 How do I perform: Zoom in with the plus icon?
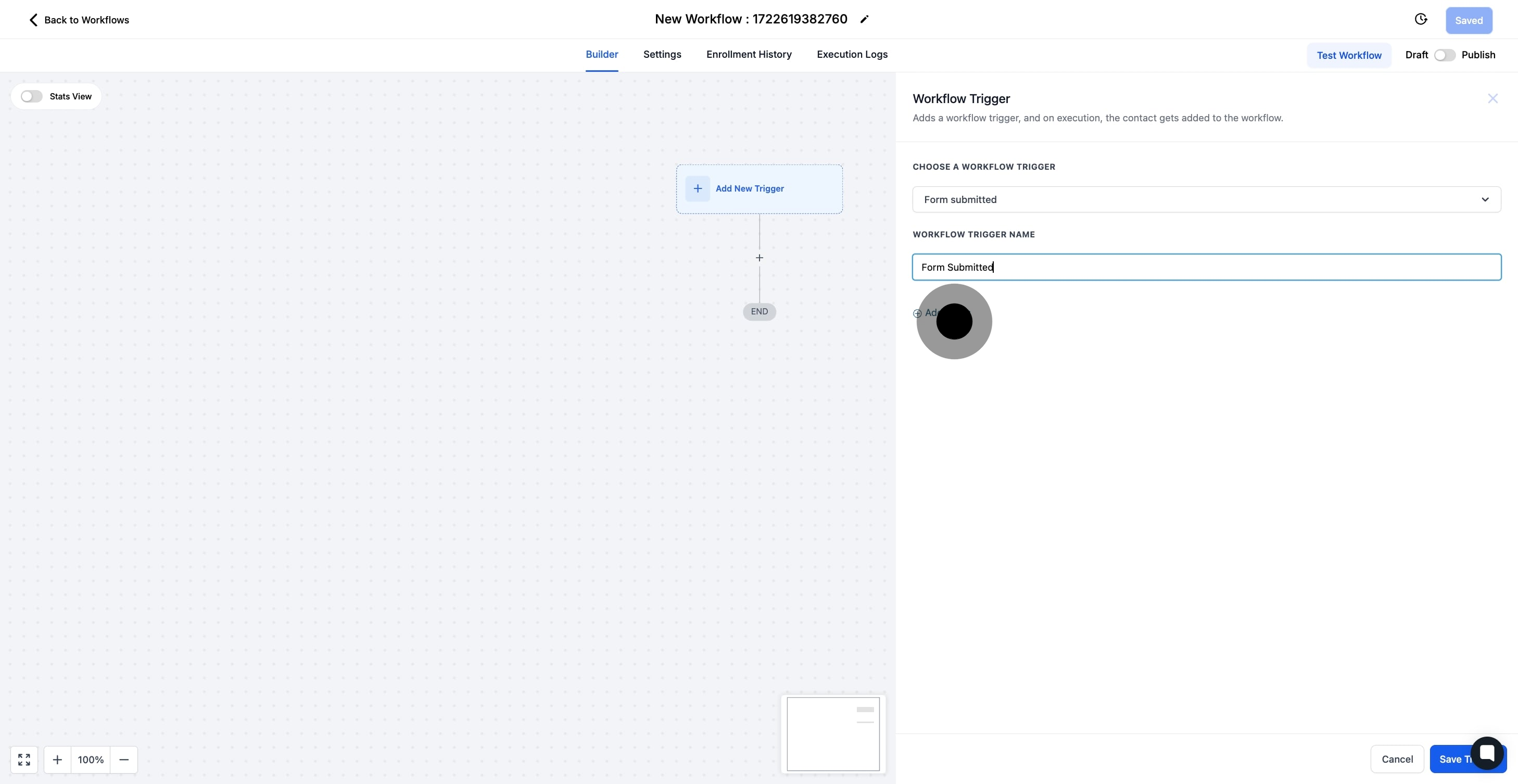pyautogui.click(x=57, y=759)
